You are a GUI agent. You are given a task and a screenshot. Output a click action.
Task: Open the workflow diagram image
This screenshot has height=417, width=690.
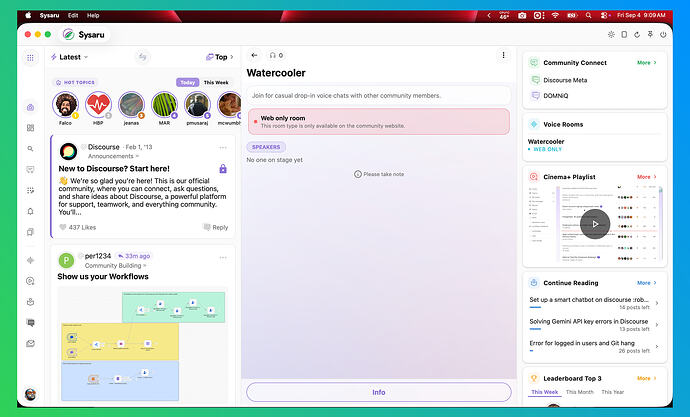(x=143, y=346)
